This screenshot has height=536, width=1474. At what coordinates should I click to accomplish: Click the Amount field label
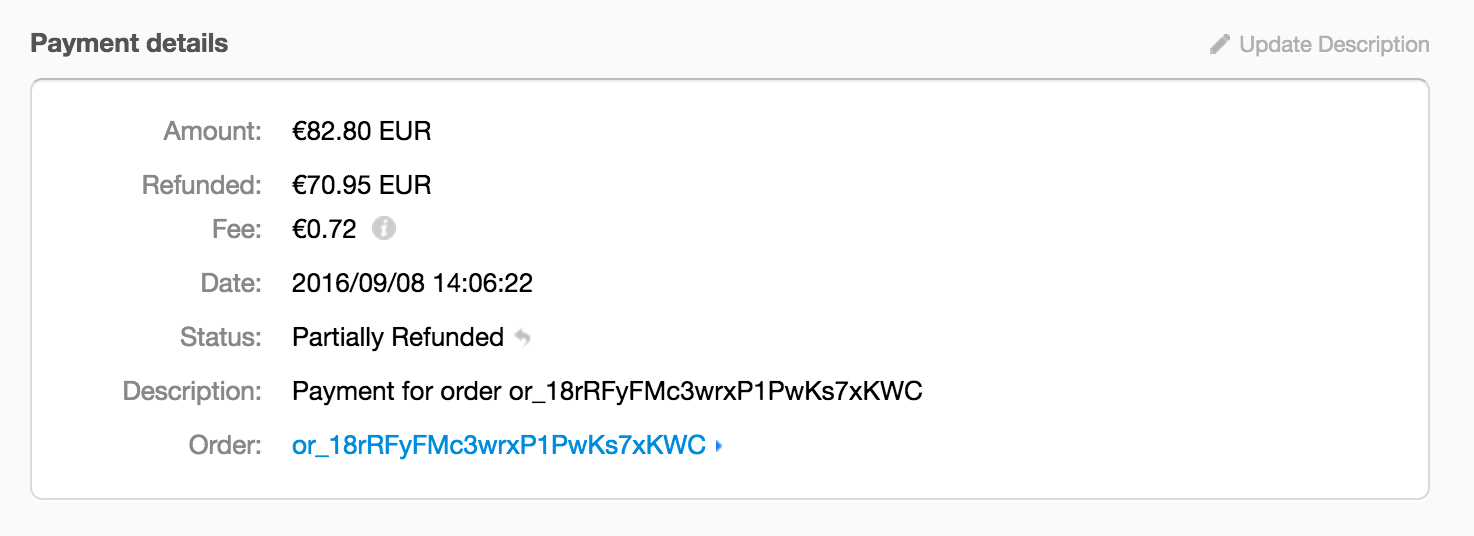[212, 131]
